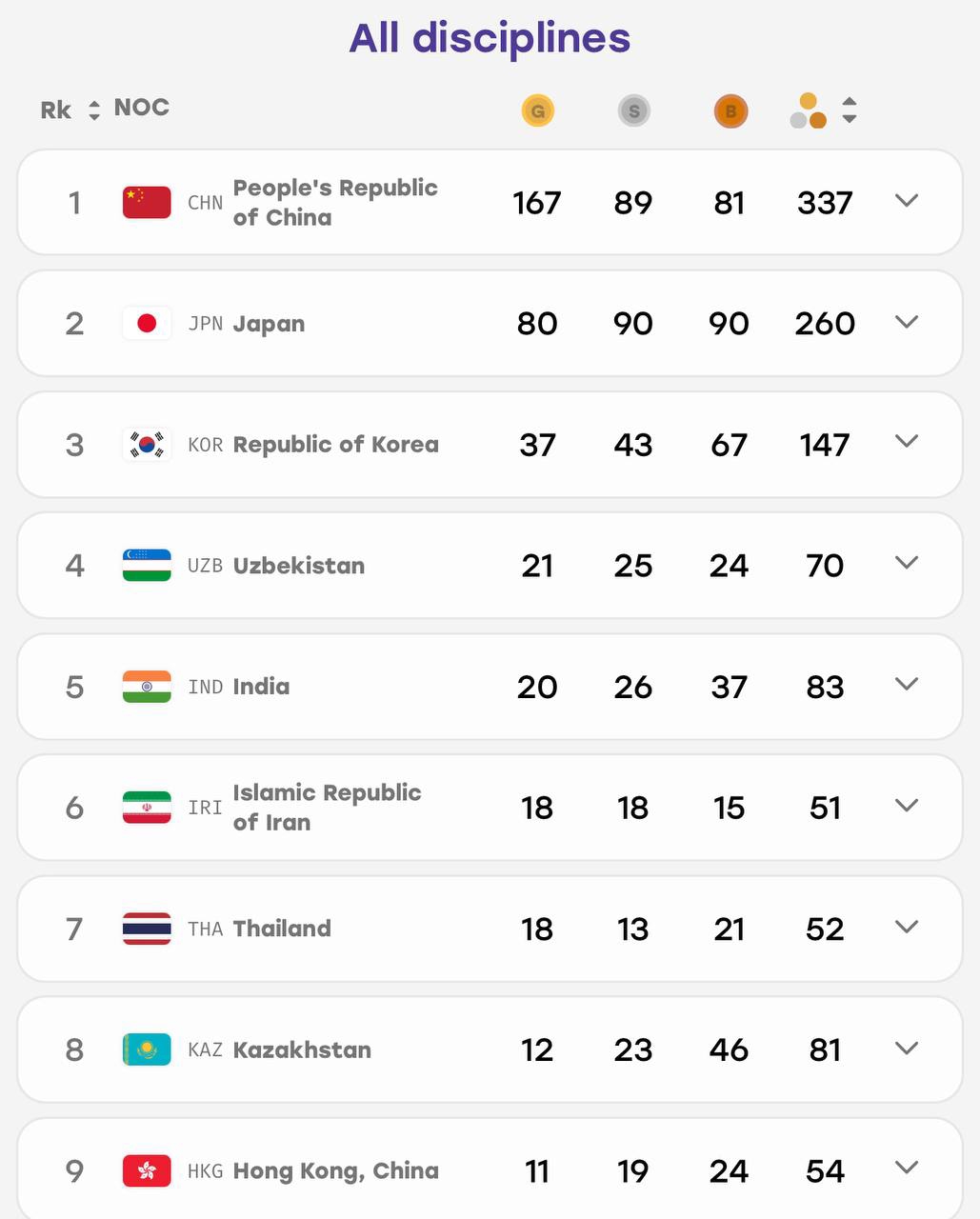Viewport: 980px width, 1219px height.
Task: Sort table by rank arrows
Action: tap(93, 110)
